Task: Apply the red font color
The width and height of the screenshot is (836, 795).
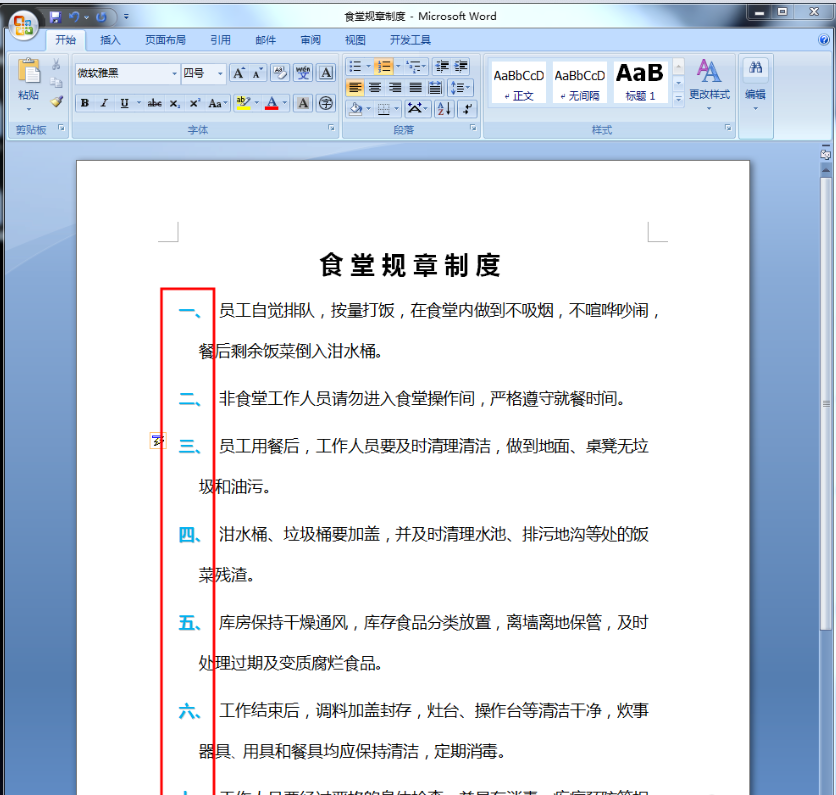Action: coord(272,103)
